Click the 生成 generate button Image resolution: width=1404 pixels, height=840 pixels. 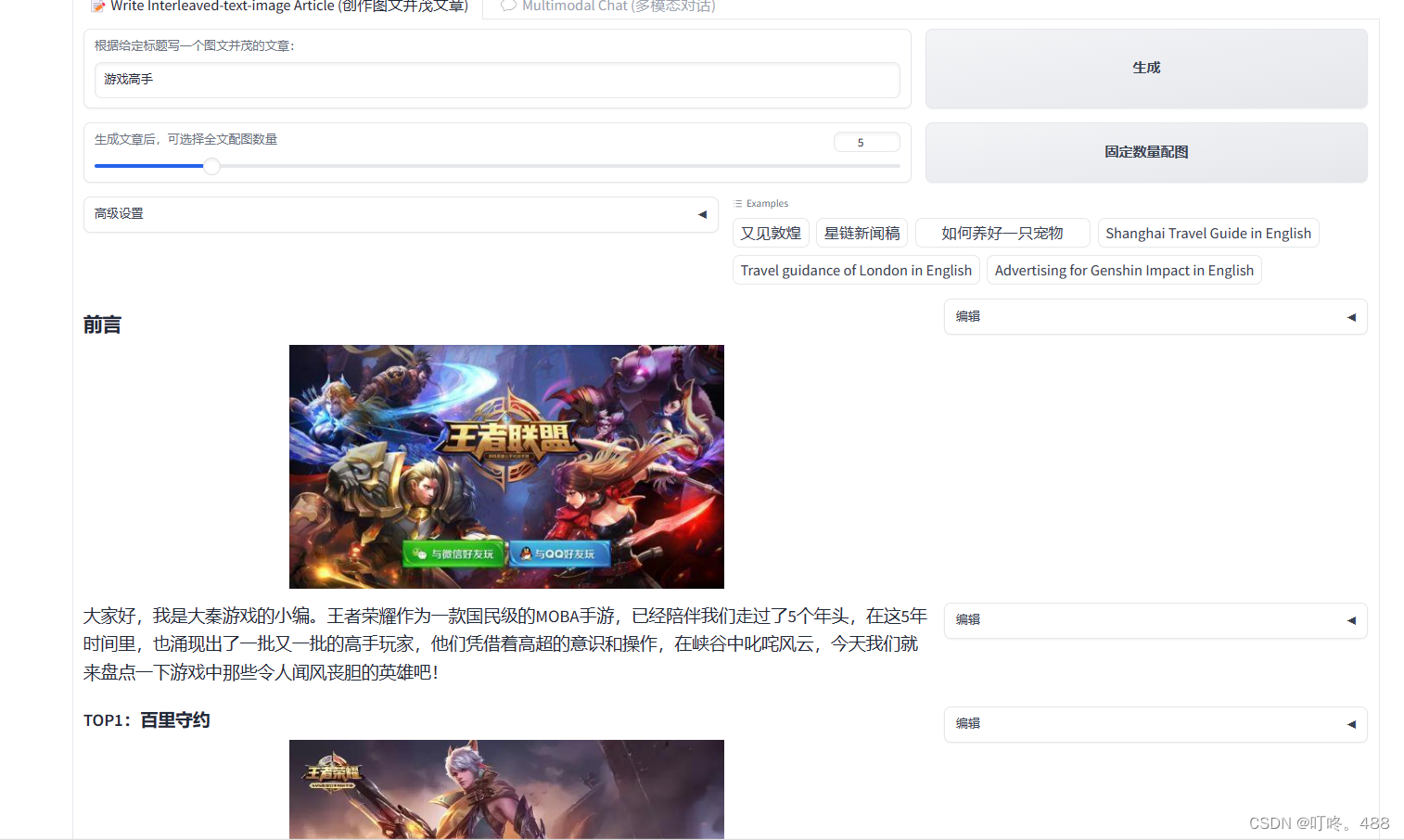point(1146,68)
